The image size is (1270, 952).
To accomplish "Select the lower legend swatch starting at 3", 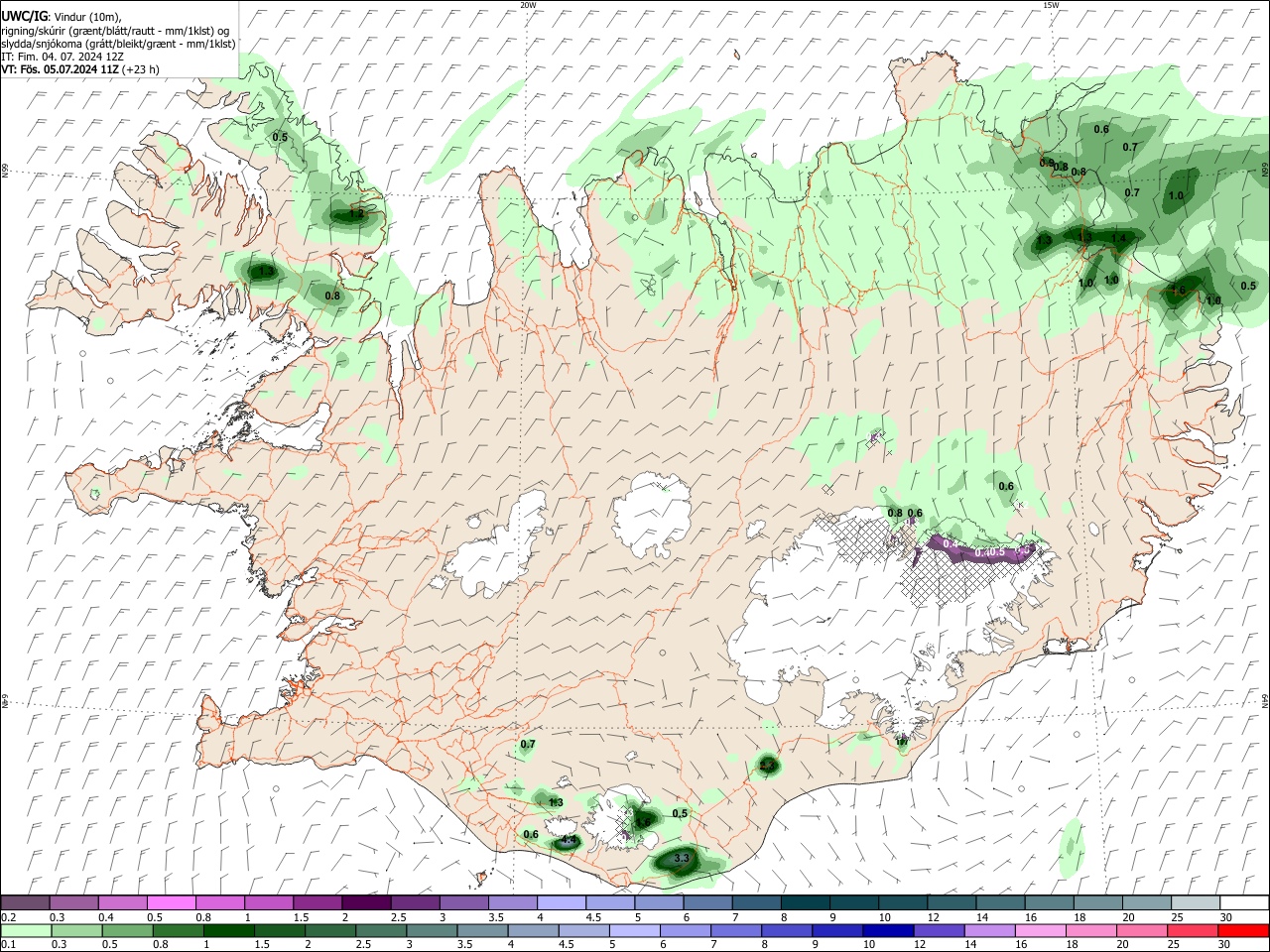I will tap(432, 931).
